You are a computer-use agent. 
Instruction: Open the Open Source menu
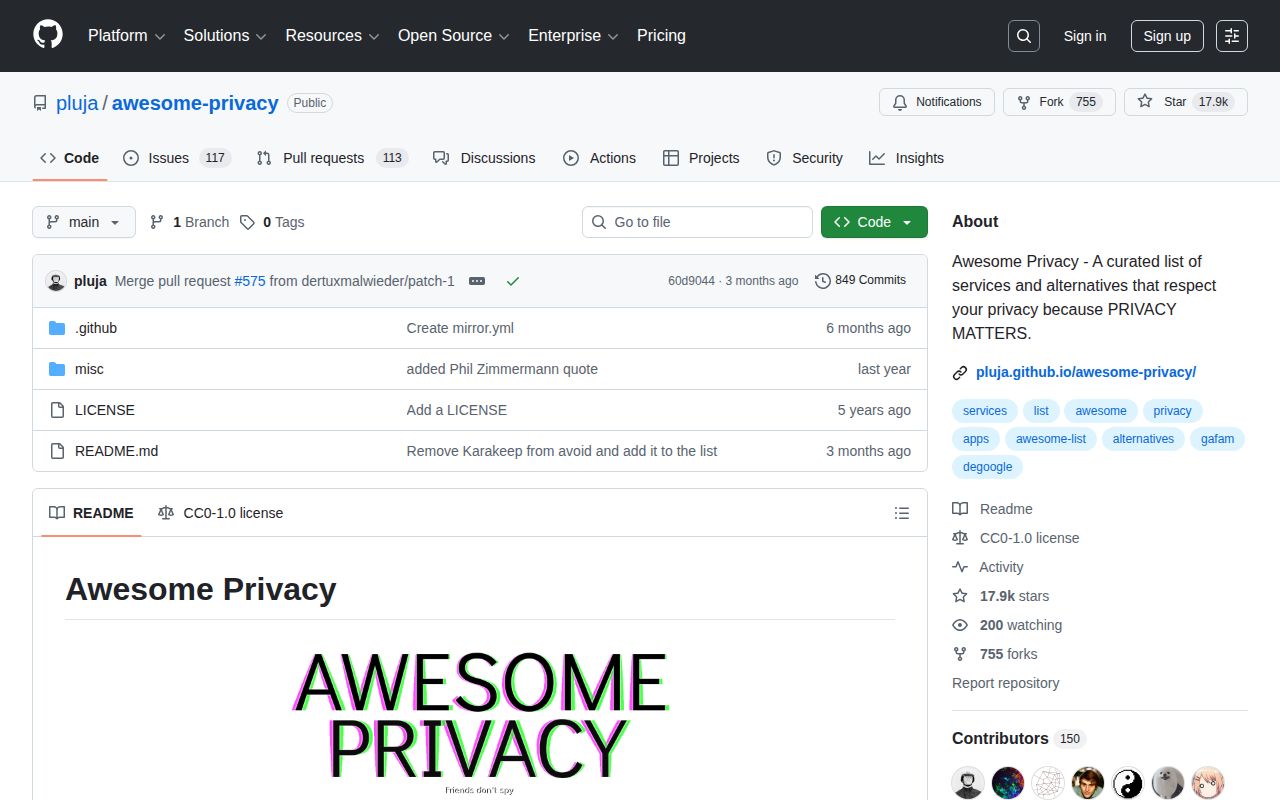[x=445, y=36]
